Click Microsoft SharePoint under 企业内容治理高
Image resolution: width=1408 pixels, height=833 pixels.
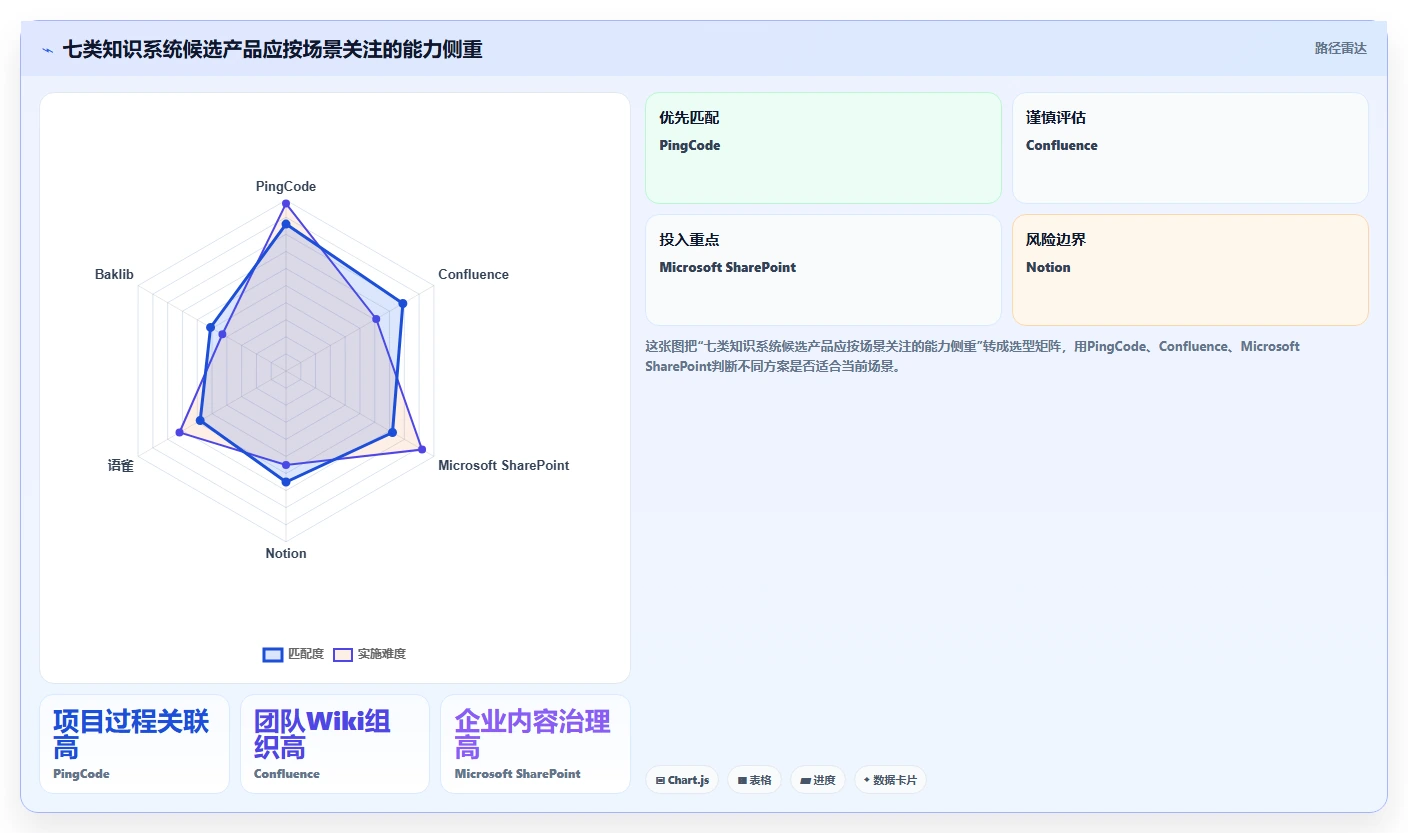point(518,774)
